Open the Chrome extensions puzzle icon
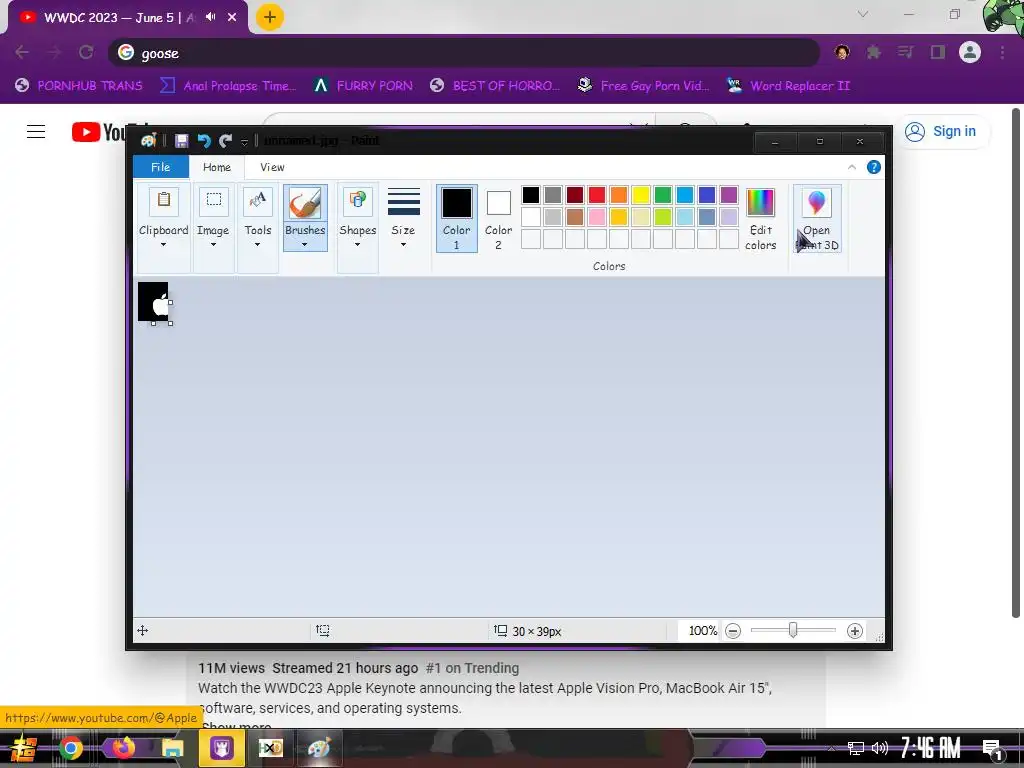 (x=873, y=52)
